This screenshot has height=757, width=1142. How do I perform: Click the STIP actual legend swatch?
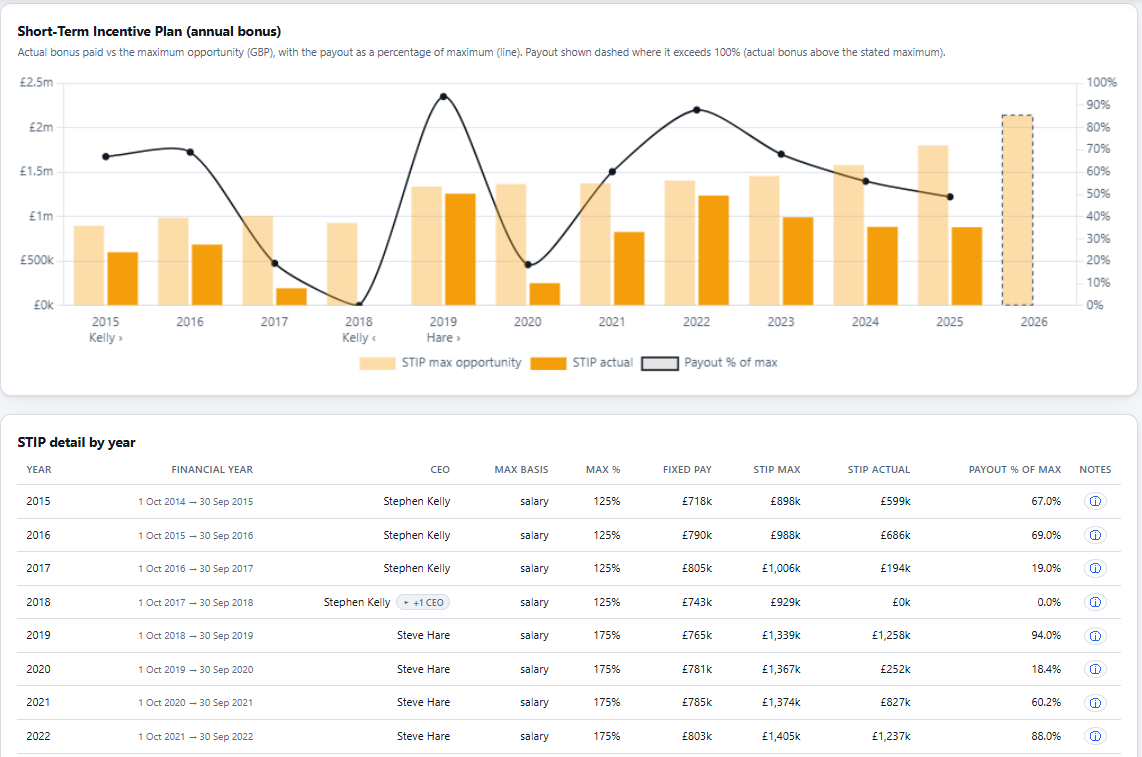[548, 363]
